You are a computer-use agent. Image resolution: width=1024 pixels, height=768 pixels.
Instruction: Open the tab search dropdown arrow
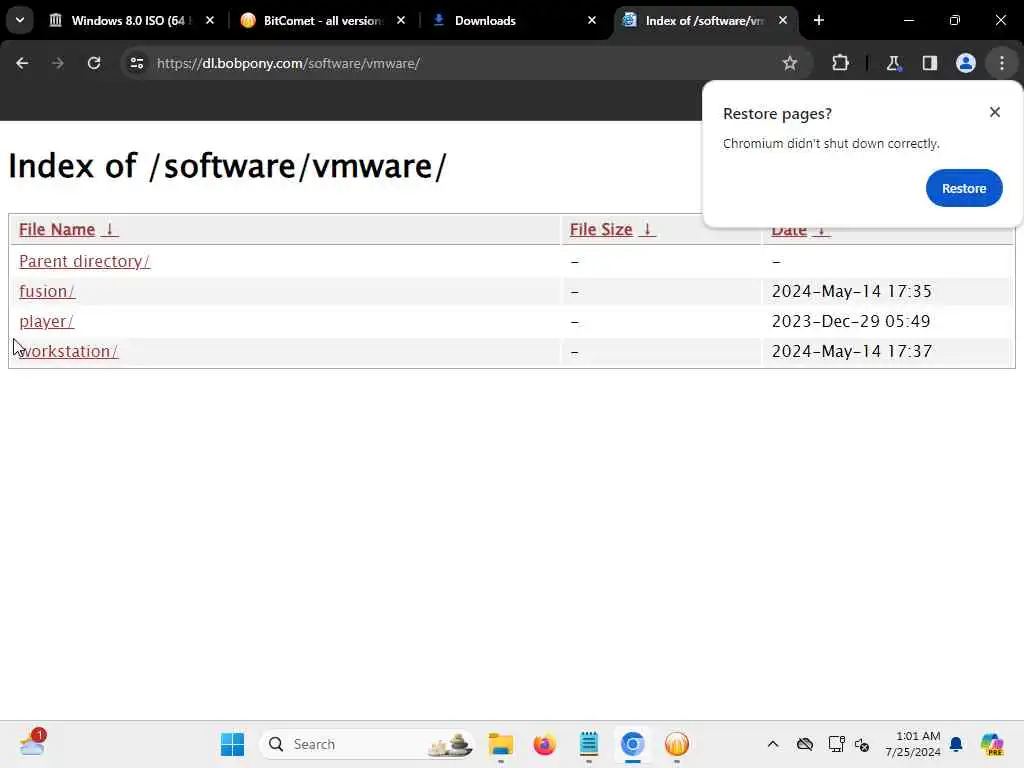(x=20, y=20)
